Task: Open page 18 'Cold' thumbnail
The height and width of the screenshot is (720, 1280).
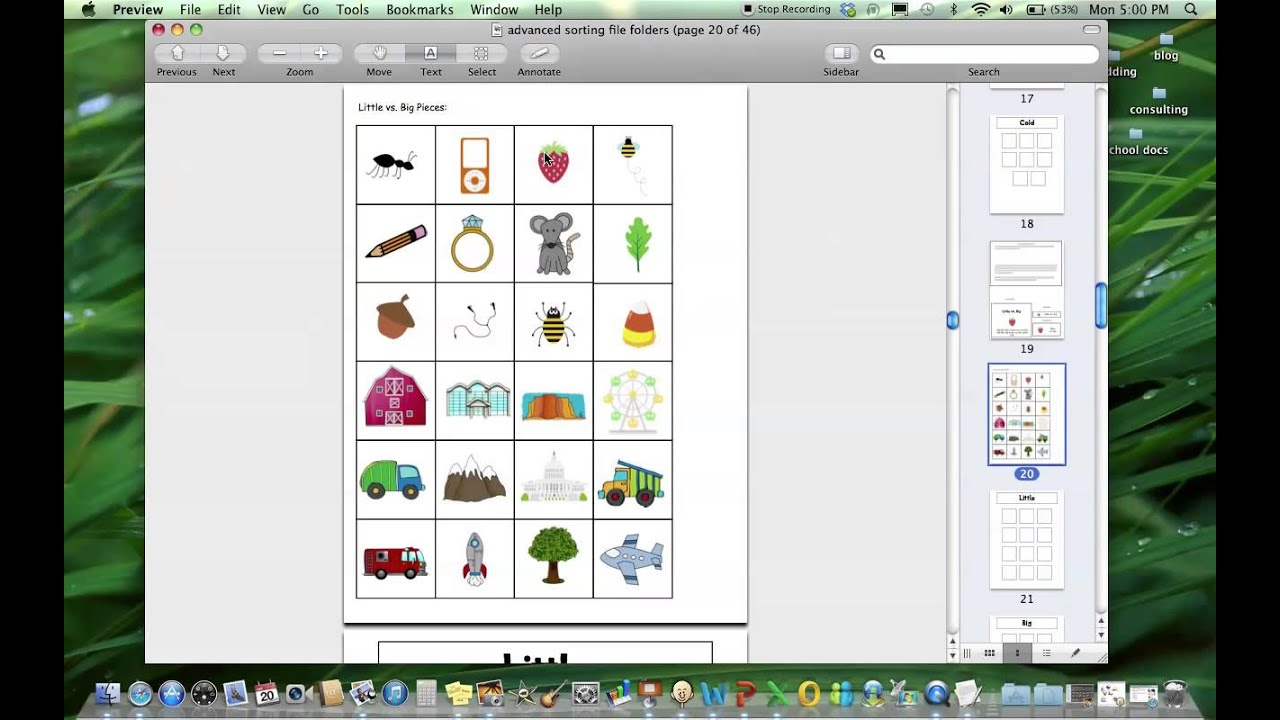Action: coord(1026,164)
